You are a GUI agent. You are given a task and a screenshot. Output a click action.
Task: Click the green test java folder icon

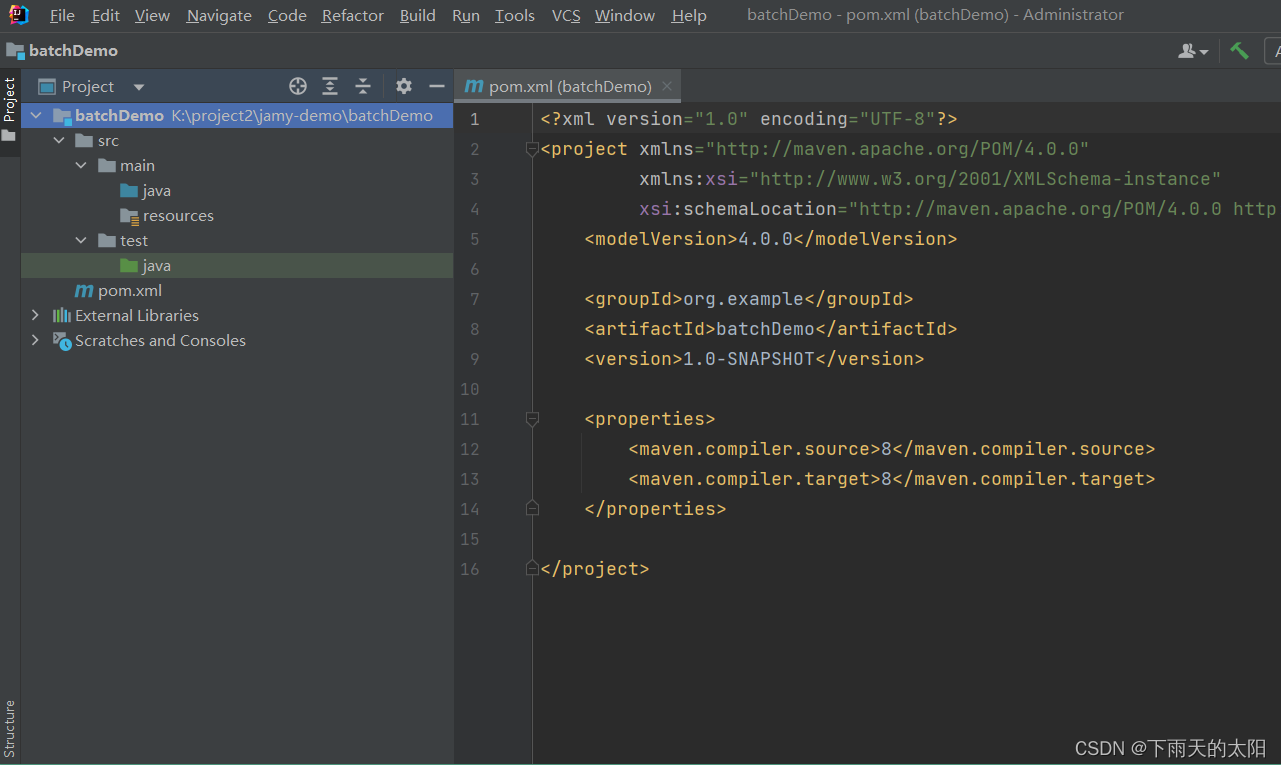129,266
